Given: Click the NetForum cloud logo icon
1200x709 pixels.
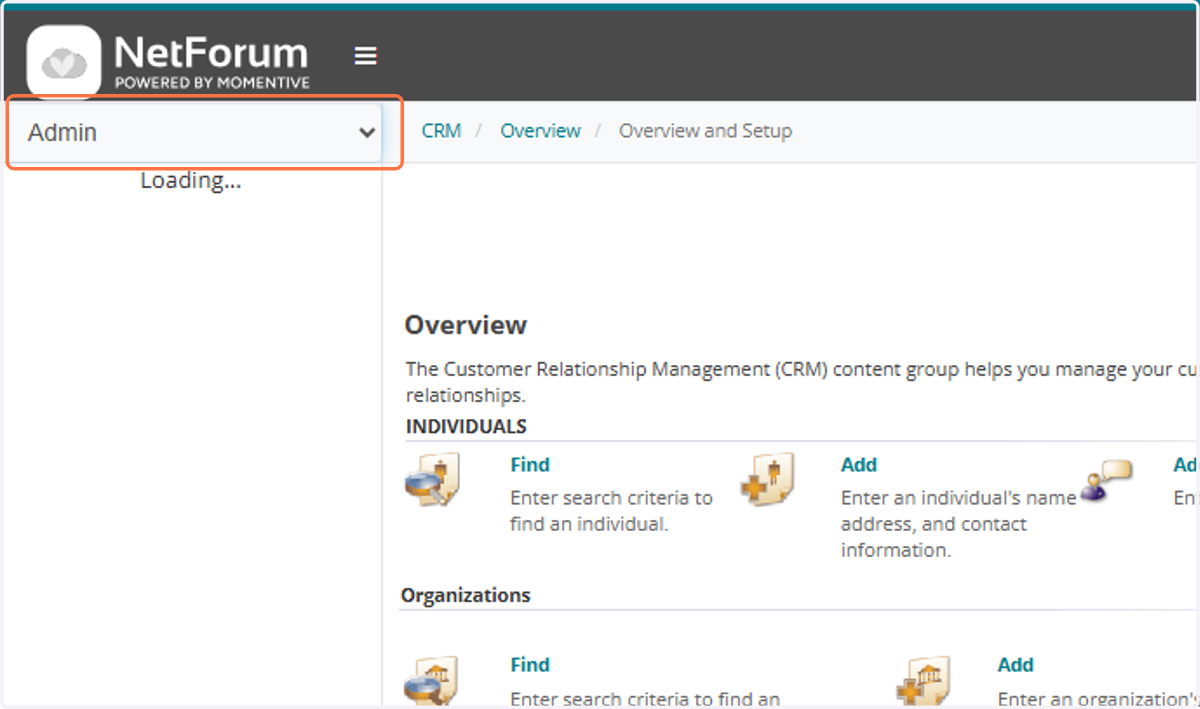Looking at the screenshot, I should (64, 62).
